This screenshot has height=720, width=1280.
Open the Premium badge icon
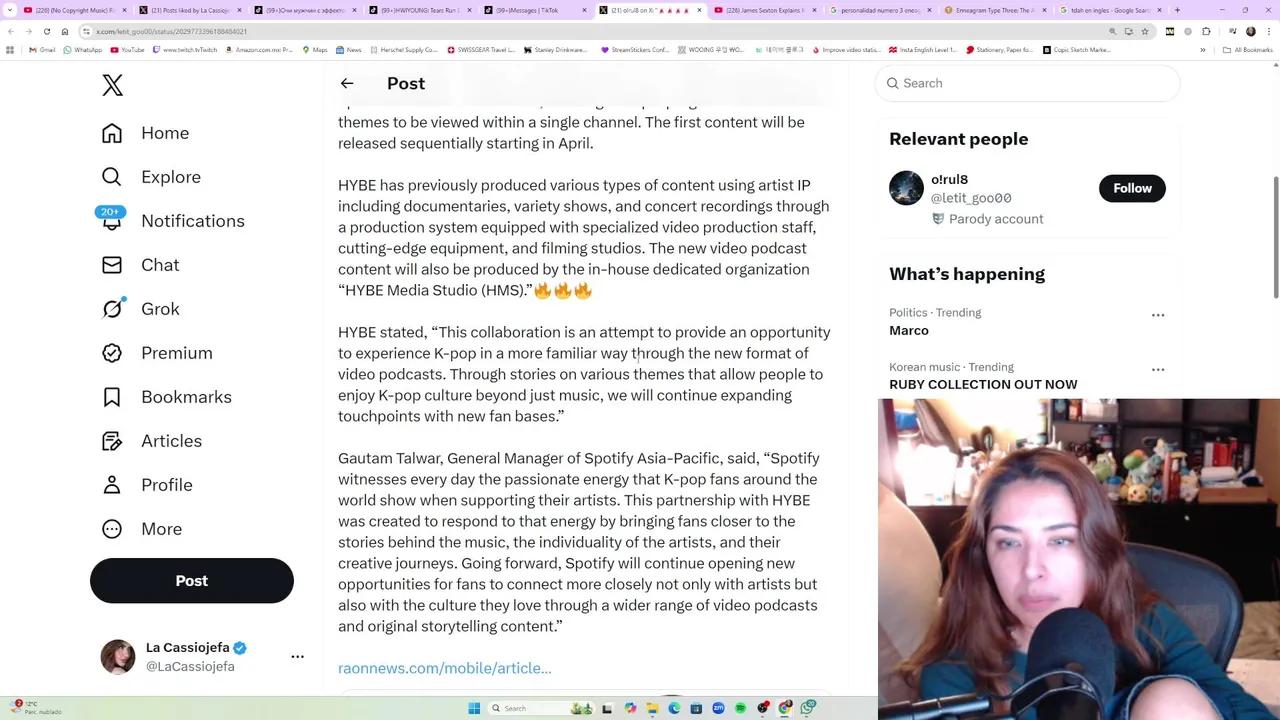point(112,353)
